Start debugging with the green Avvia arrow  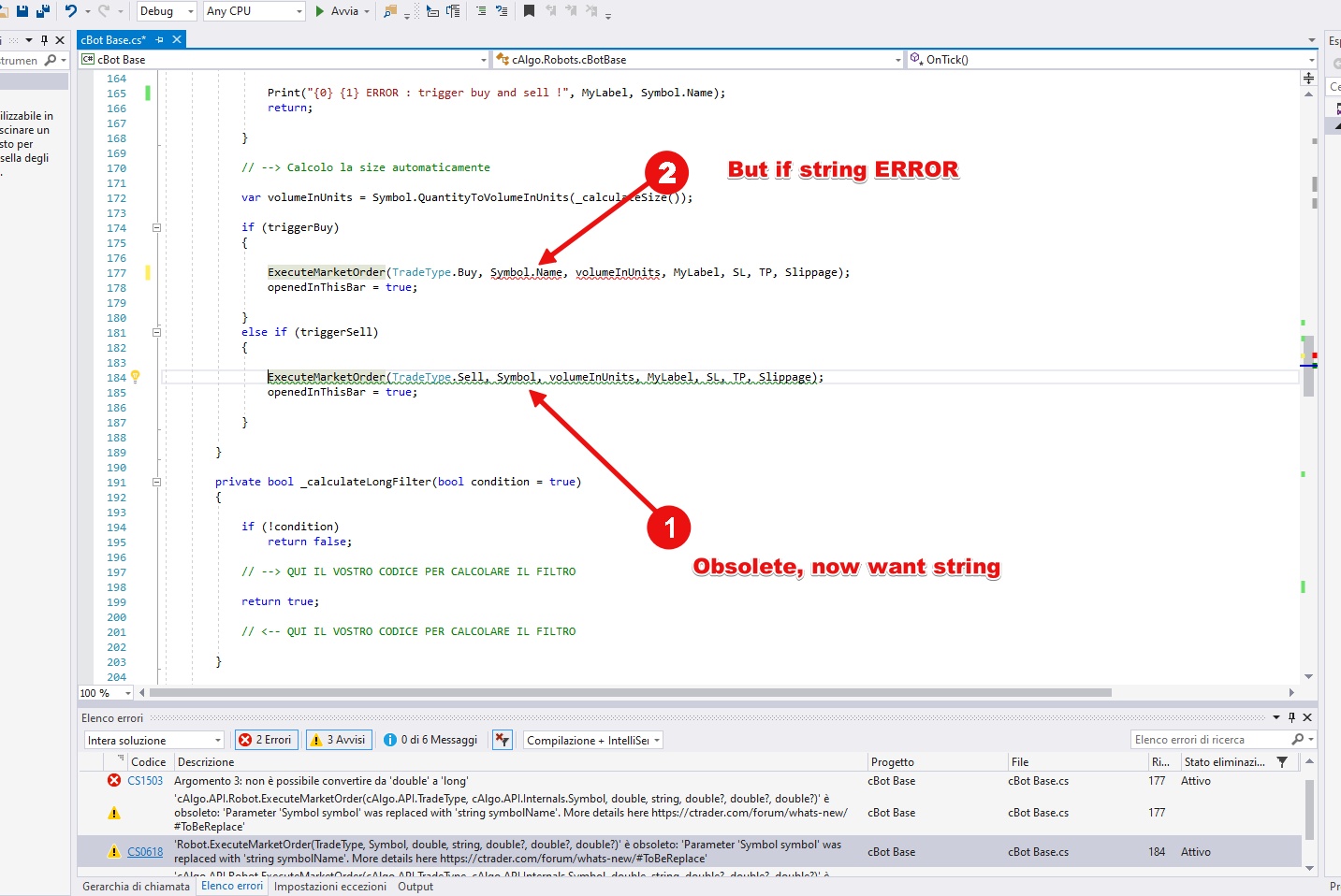coord(320,11)
